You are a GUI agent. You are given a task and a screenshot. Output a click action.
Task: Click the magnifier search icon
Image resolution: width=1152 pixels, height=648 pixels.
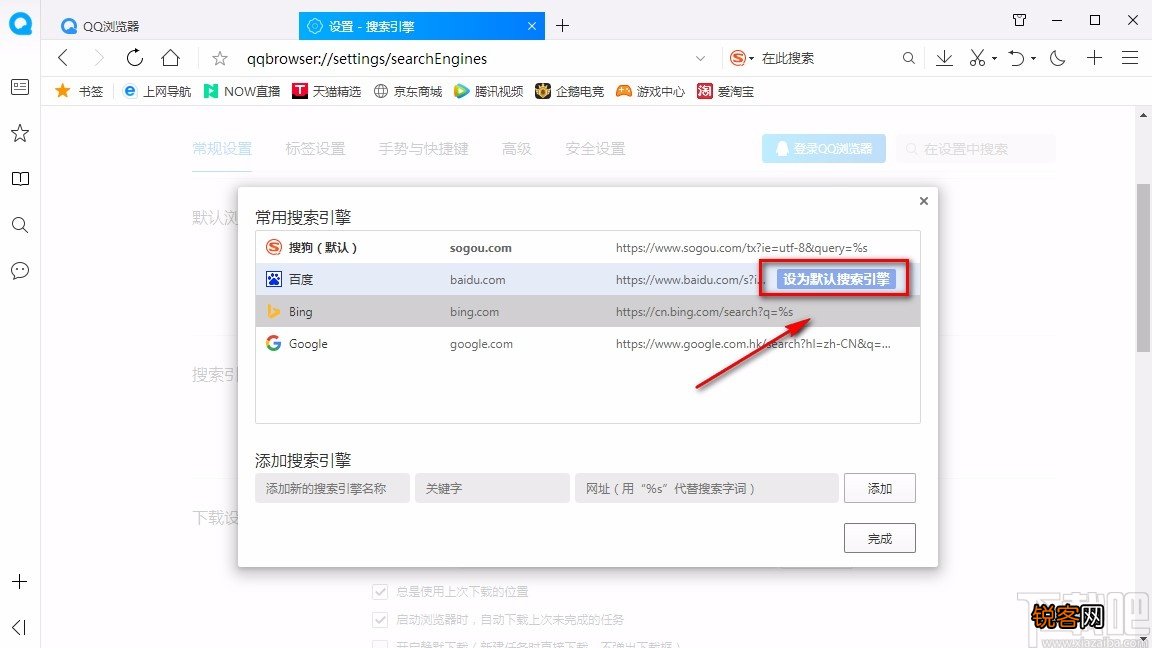pyautogui.click(x=909, y=58)
